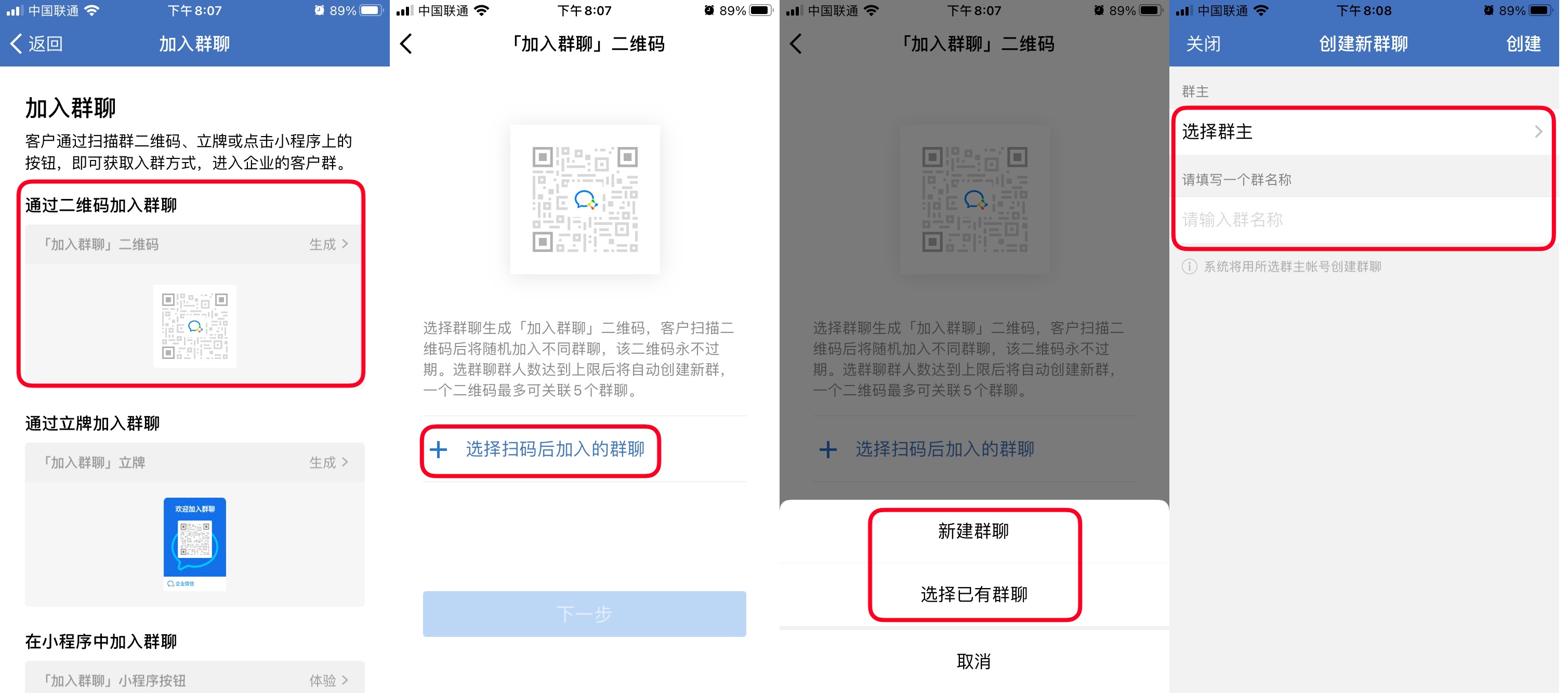
Task: Tap the large QR code on white screen
Action: pyautogui.click(x=585, y=199)
